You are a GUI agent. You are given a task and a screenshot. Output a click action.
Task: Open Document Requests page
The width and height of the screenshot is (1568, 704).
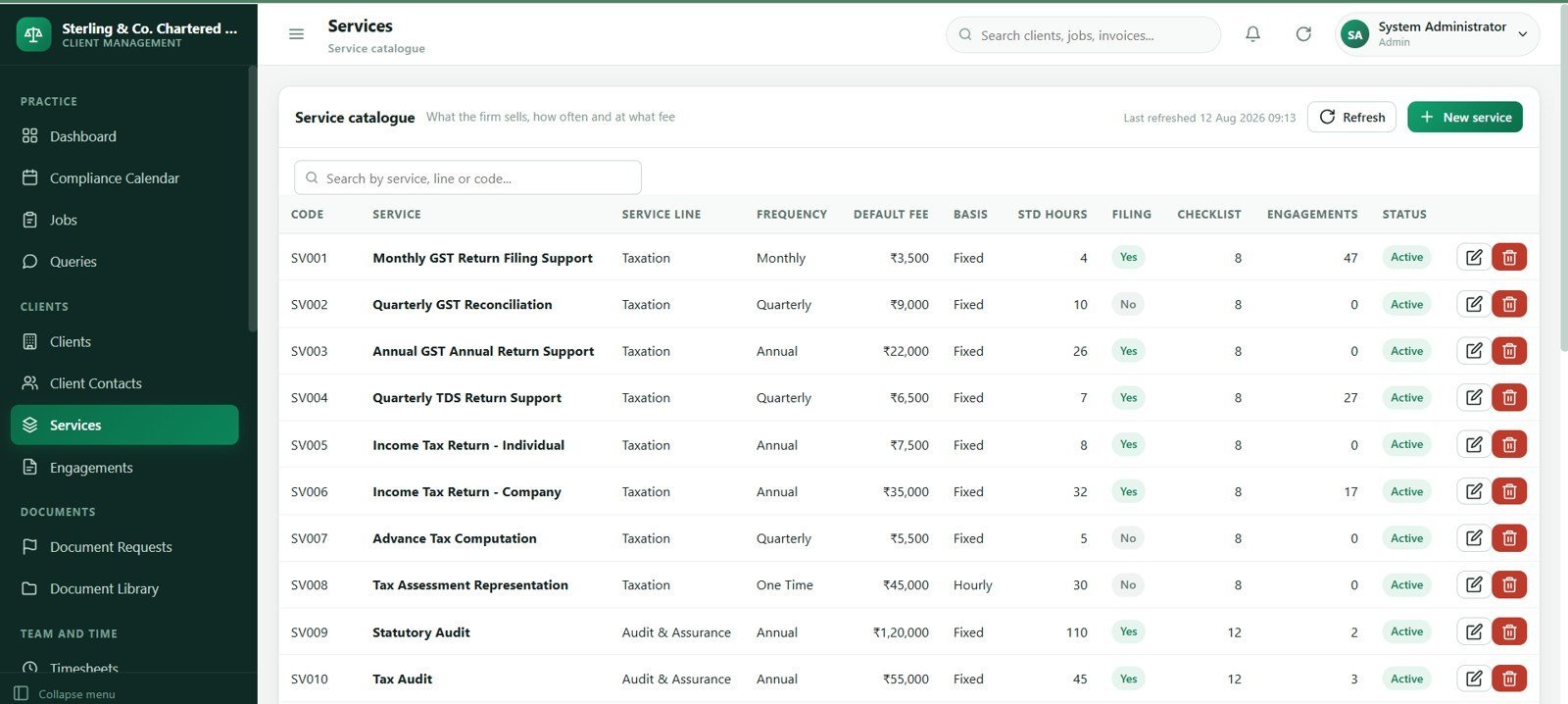[124, 547]
